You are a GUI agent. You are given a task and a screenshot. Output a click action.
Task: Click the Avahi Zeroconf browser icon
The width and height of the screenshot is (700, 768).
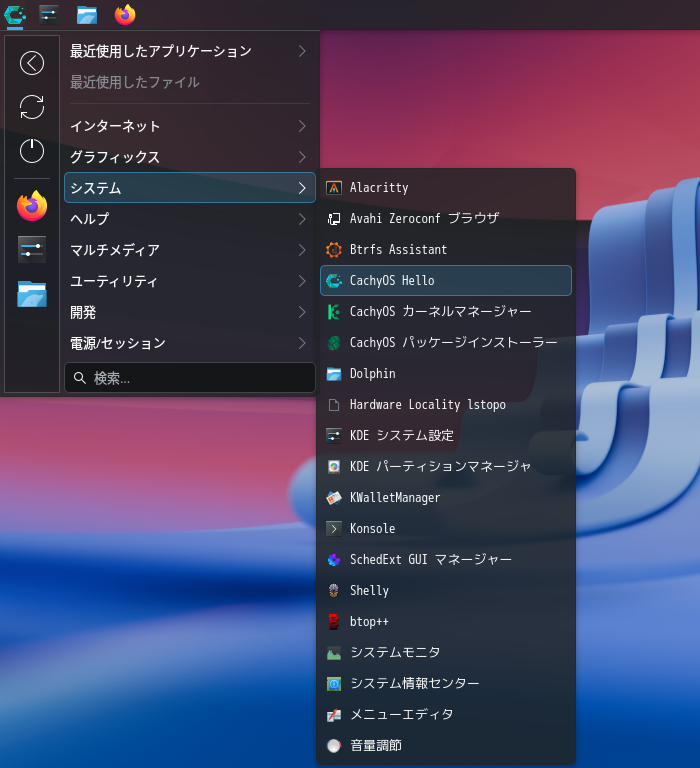[x=334, y=218]
